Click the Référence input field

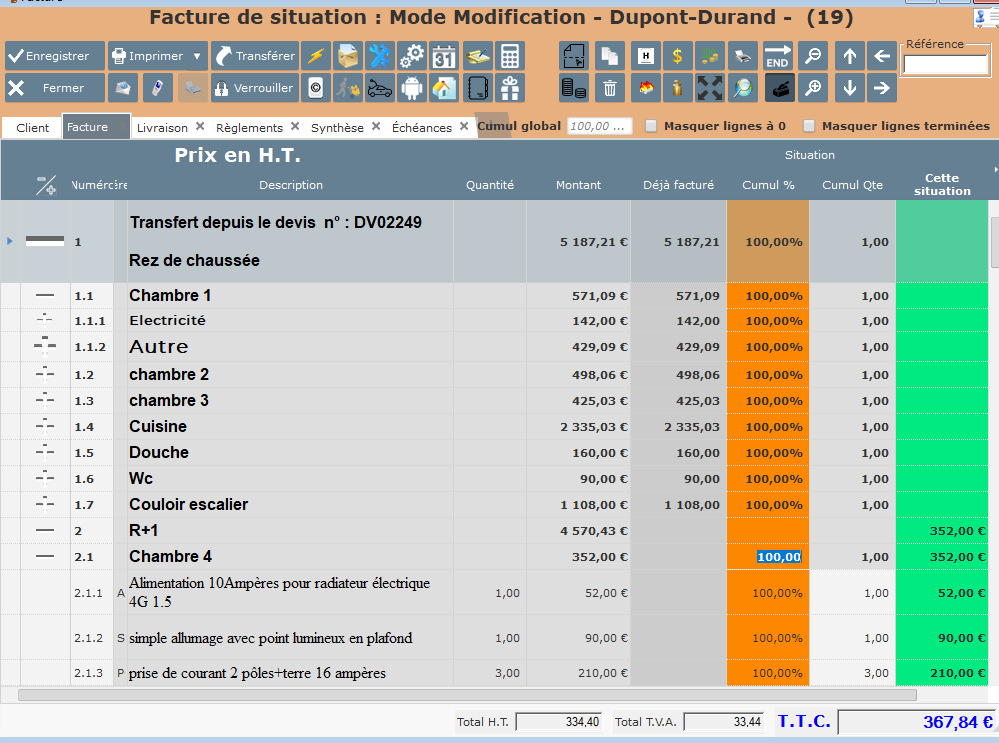coord(944,65)
